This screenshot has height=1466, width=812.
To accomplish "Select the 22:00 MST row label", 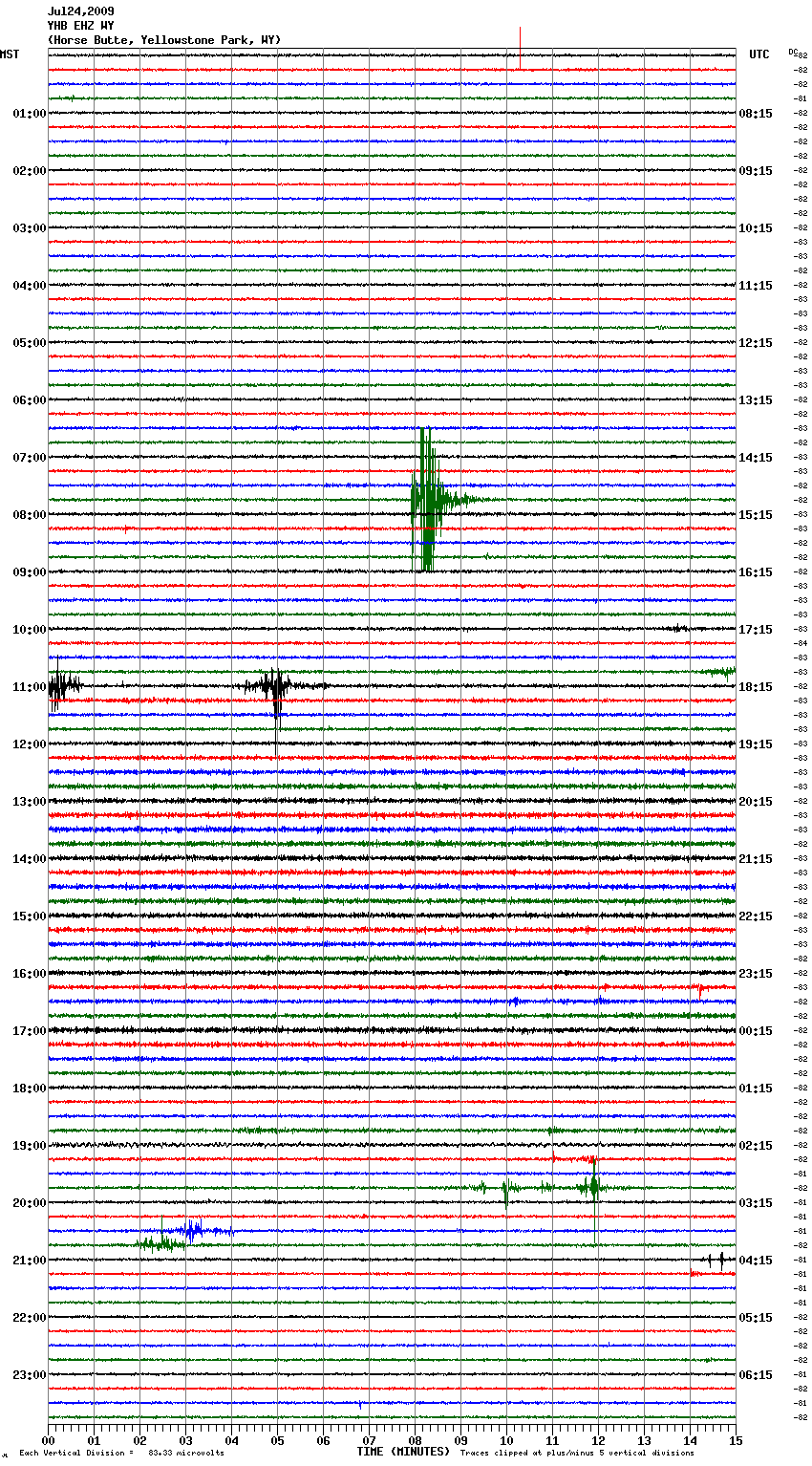I will 29,1318.
